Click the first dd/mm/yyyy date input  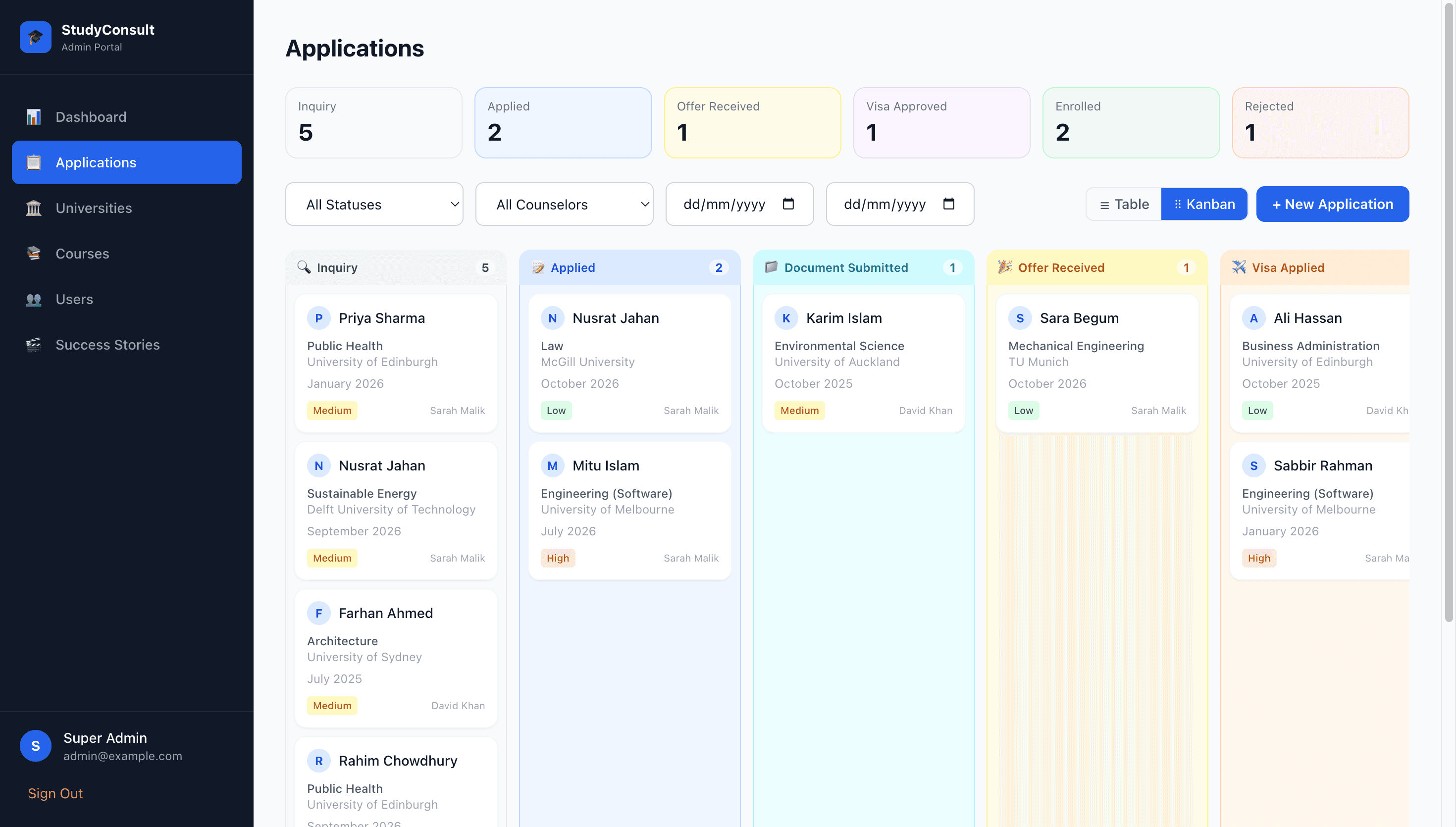point(740,204)
